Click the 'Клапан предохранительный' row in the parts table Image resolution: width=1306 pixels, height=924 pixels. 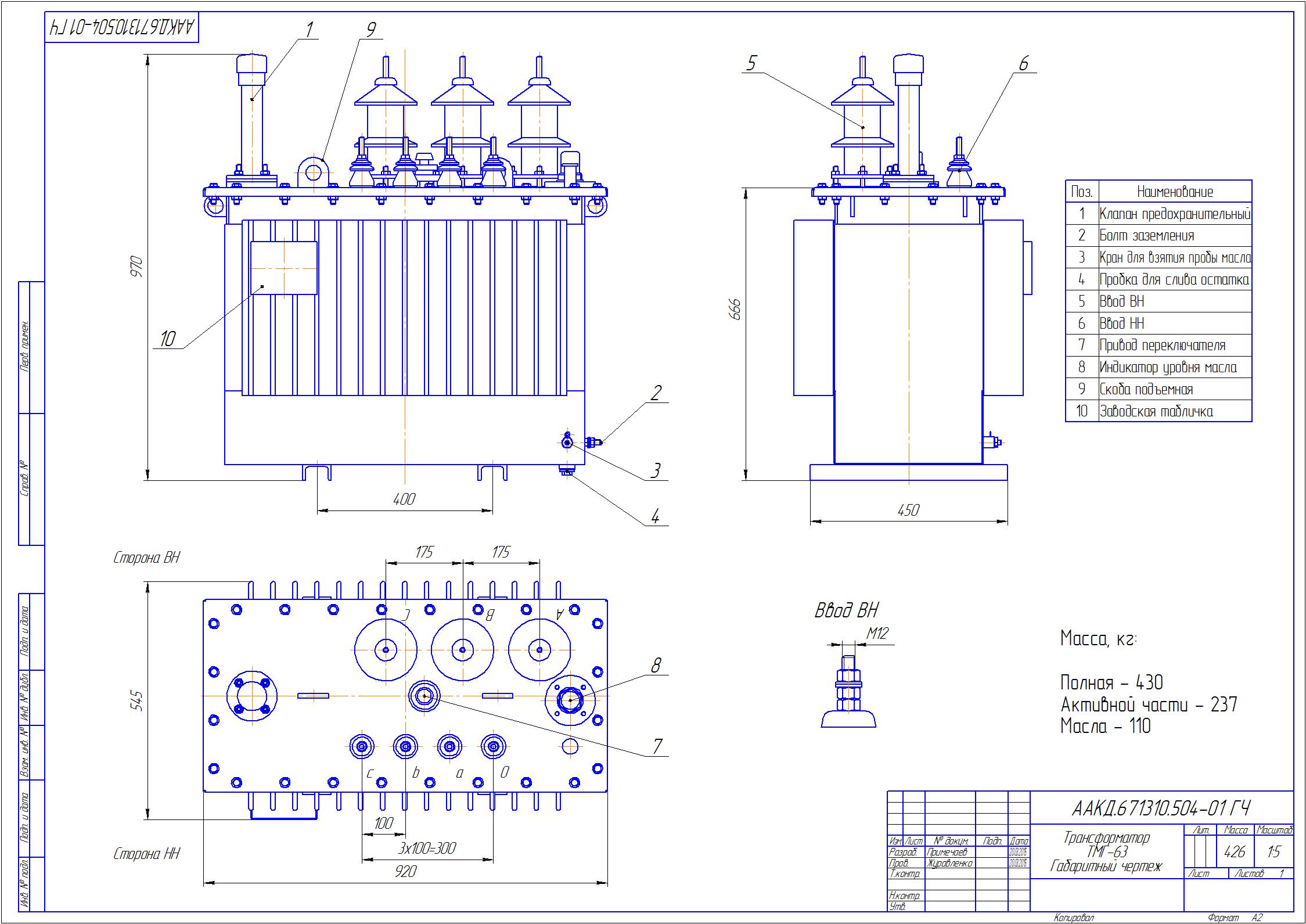tap(1159, 214)
